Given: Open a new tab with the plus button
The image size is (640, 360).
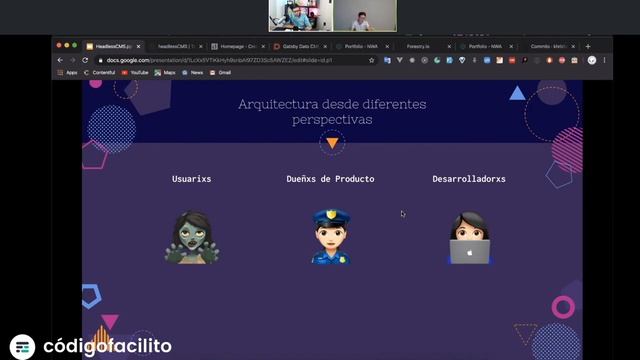Looking at the screenshot, I should (x=588, y=47).
